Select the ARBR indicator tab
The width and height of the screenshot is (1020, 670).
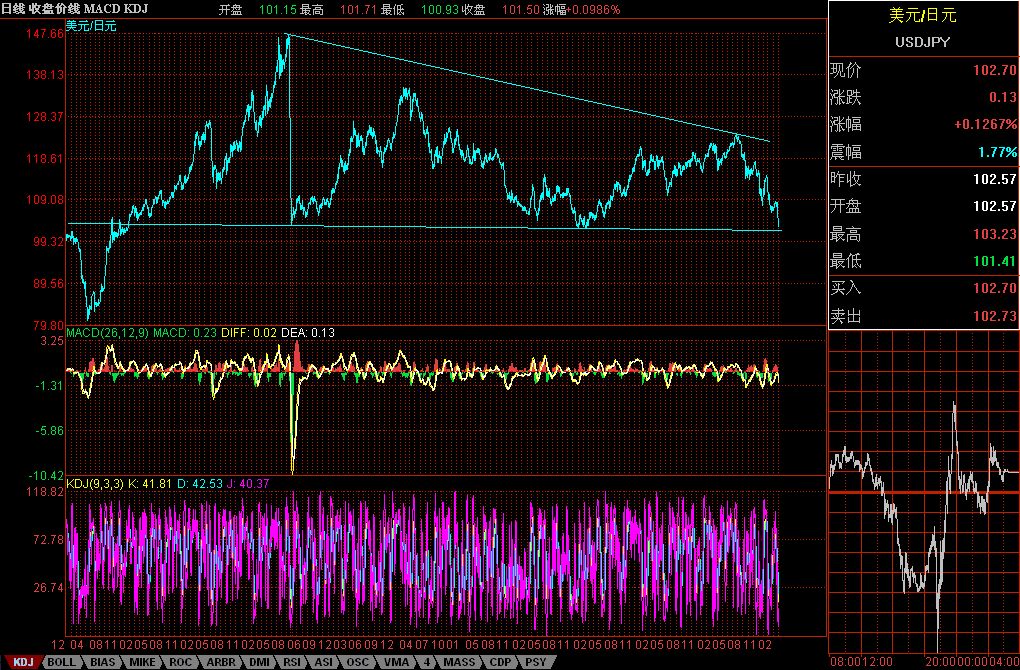point(220,662)
